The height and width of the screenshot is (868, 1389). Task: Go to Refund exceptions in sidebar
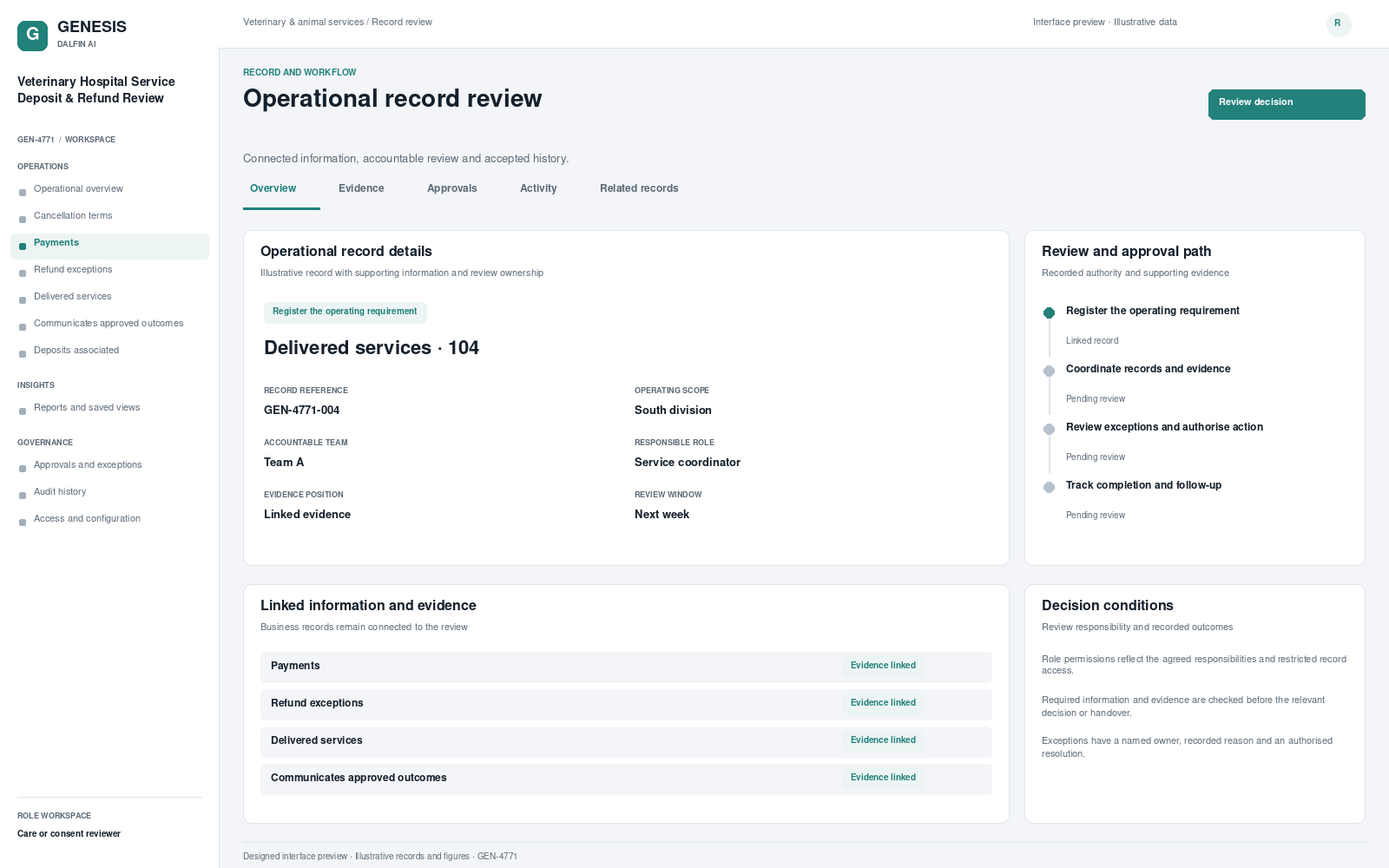(109, 270)
